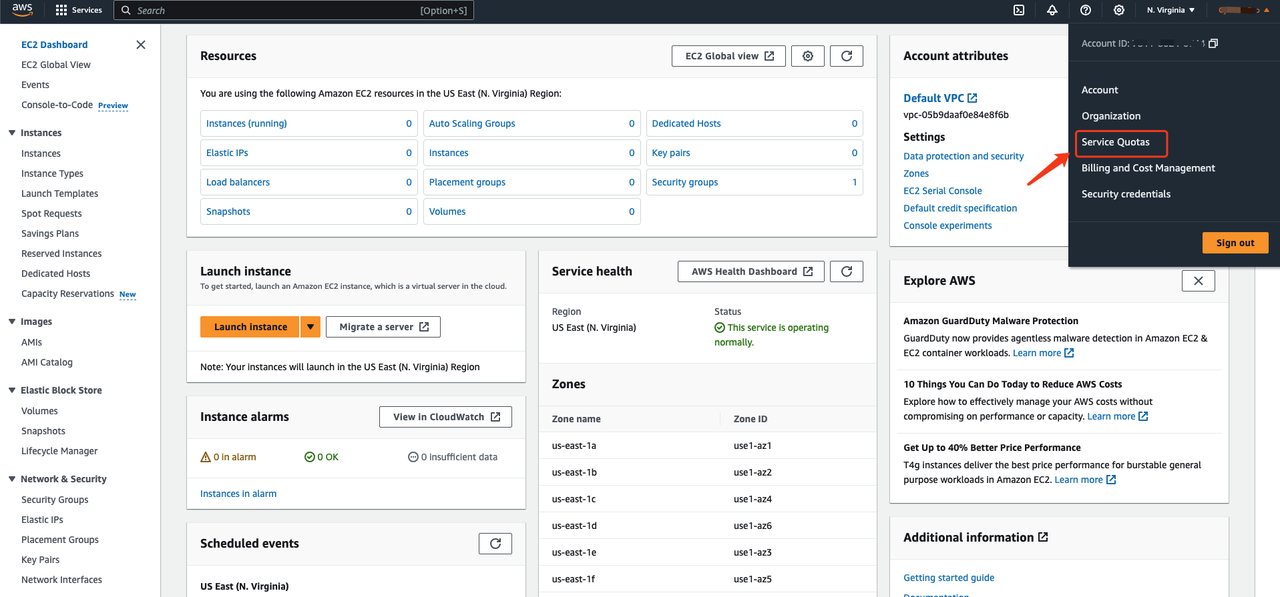Open the account name dropdown
The image size is (1280, 597).
click(x=1244, y=10)
